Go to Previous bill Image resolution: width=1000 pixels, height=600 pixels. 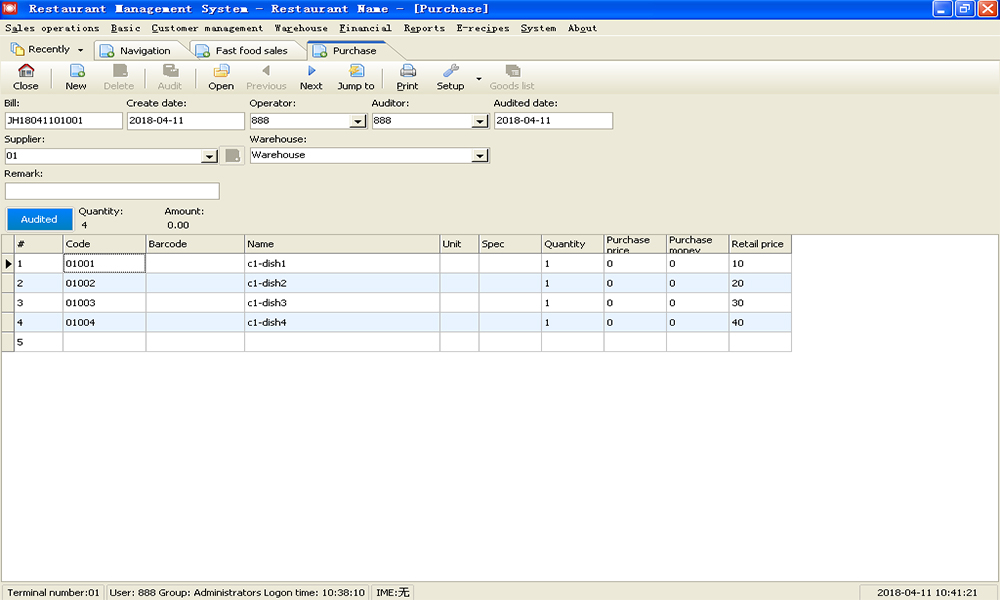[x=266, y=77]
